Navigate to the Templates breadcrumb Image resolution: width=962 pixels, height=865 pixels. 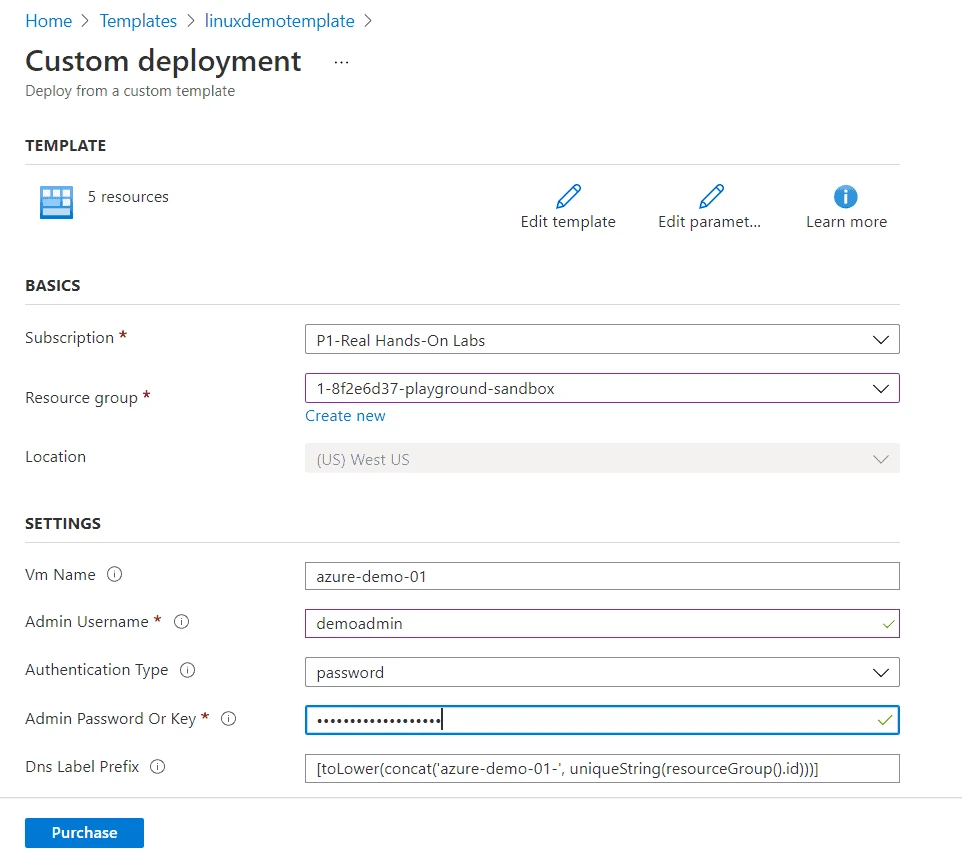(138, 20)
